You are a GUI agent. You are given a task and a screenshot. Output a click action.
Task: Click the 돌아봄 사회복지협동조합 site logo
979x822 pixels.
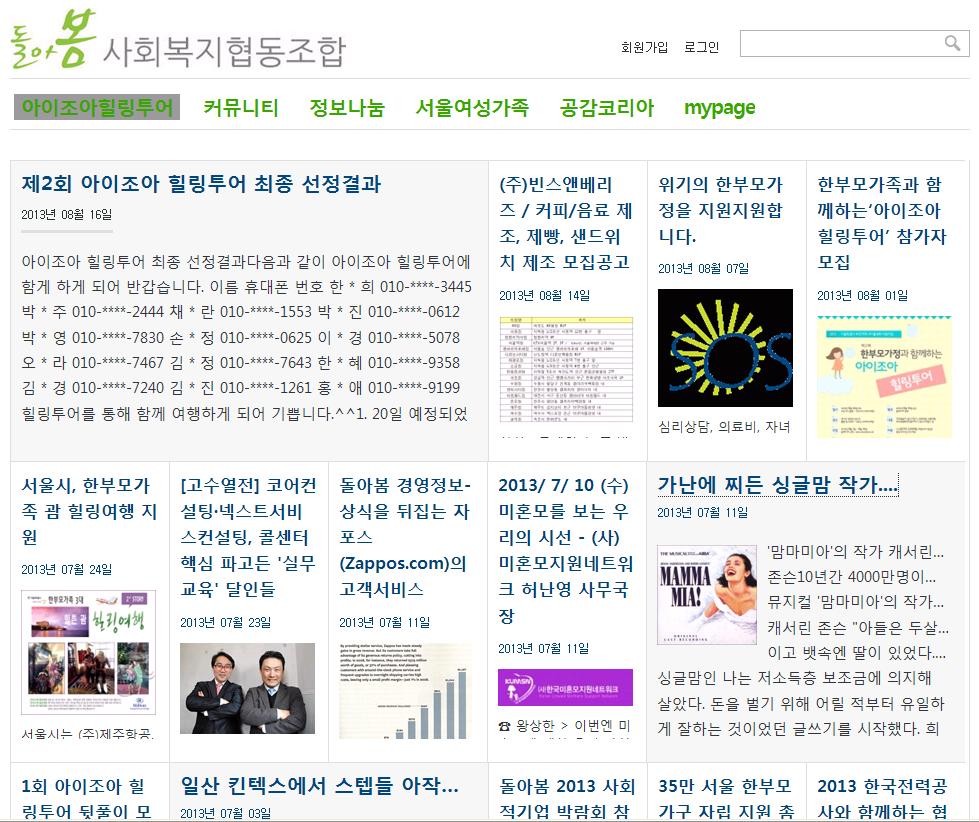point(178,40)
